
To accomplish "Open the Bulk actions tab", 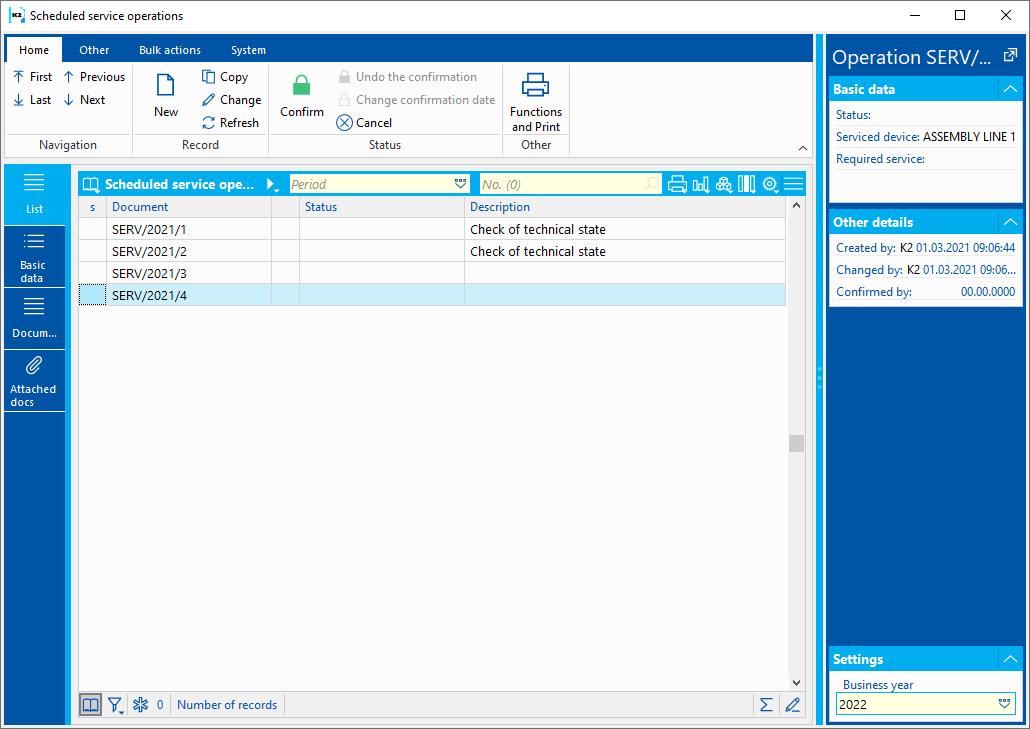I will click(169, 50).
